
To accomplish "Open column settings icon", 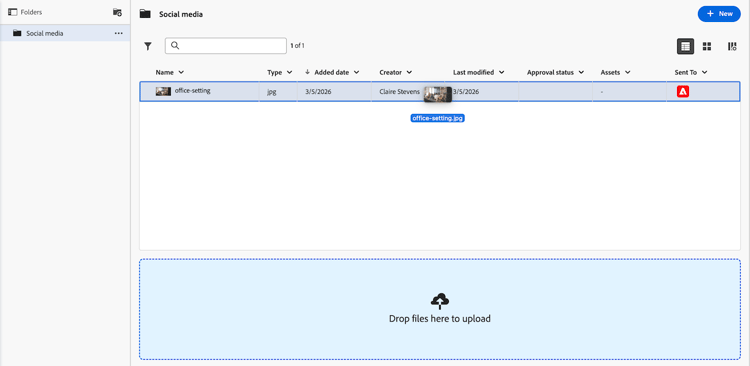I will click(x=732, y=46).
